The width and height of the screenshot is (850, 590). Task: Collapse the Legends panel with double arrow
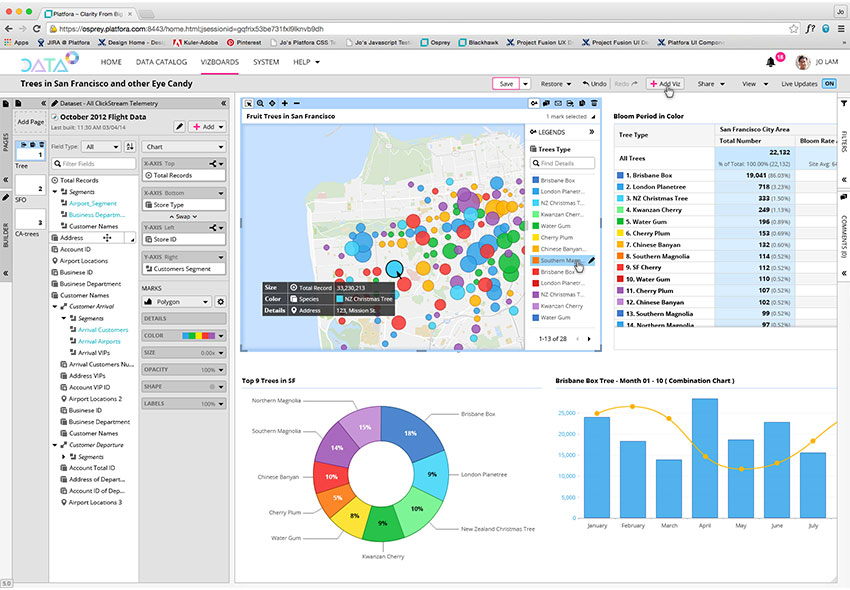[x=590, y=132]
